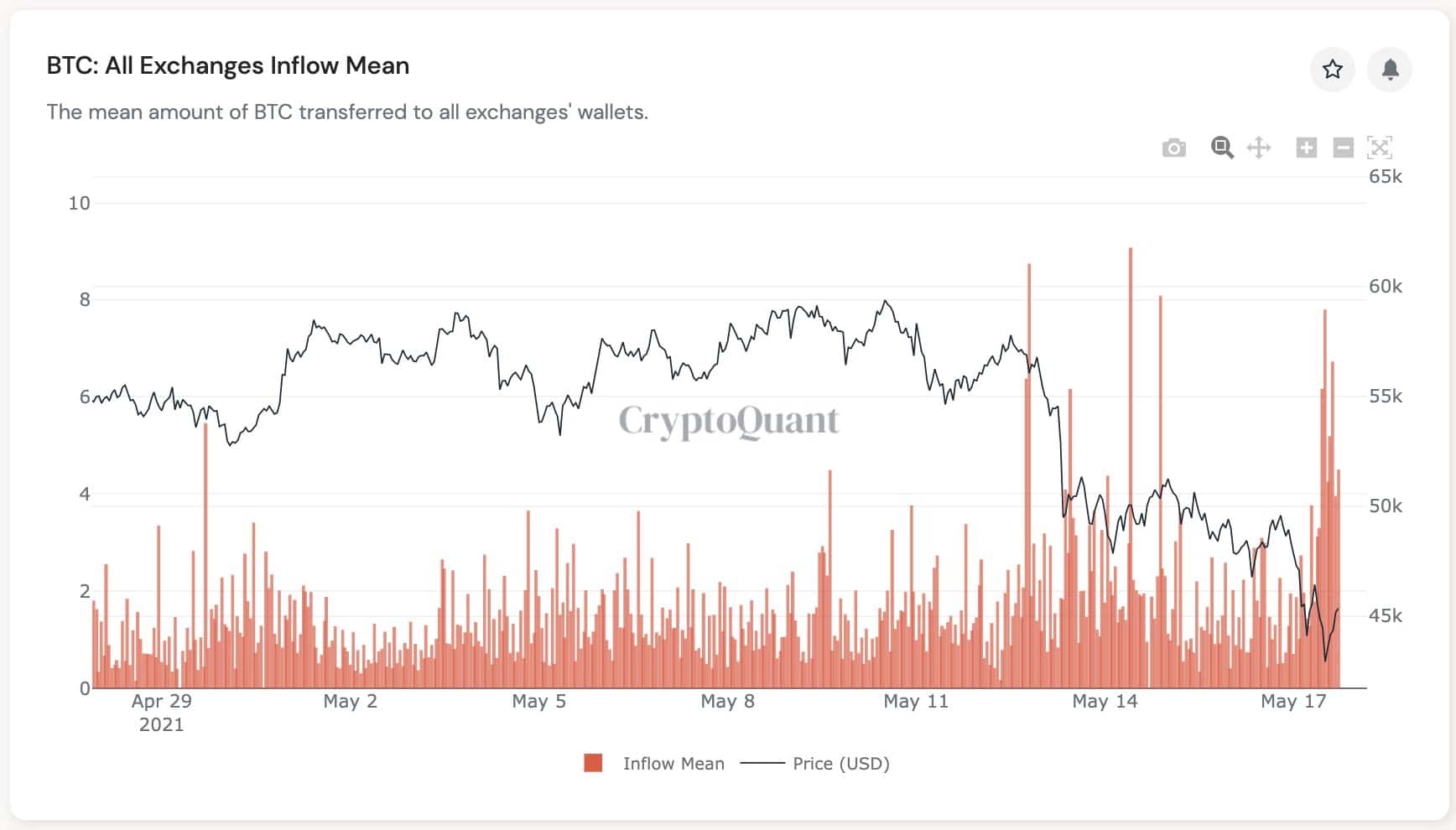Click the May 5 x-axis label
Viewport: 1456px width, 830px height.
[538, 702]
